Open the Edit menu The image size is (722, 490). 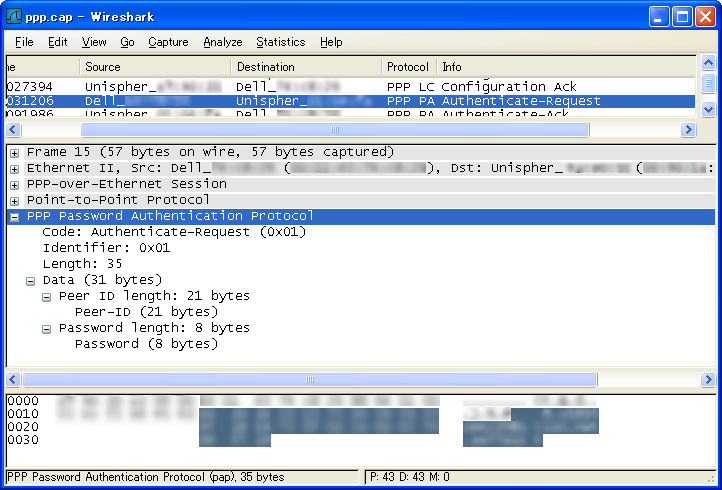point(58,42)
